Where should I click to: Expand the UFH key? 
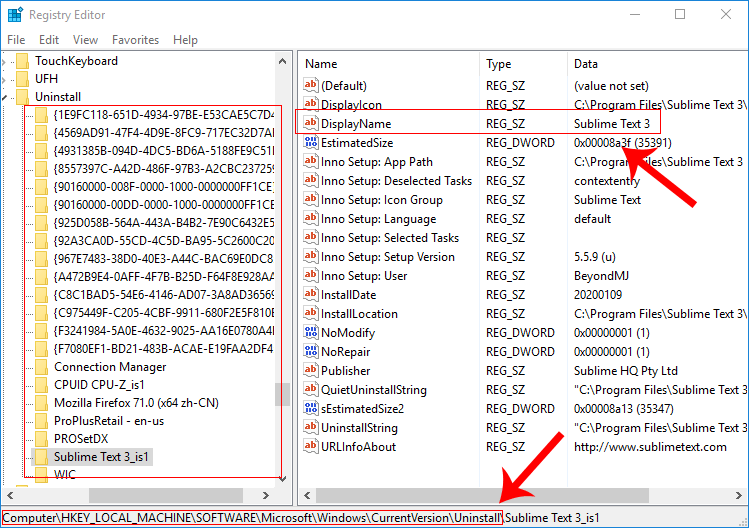4,79
